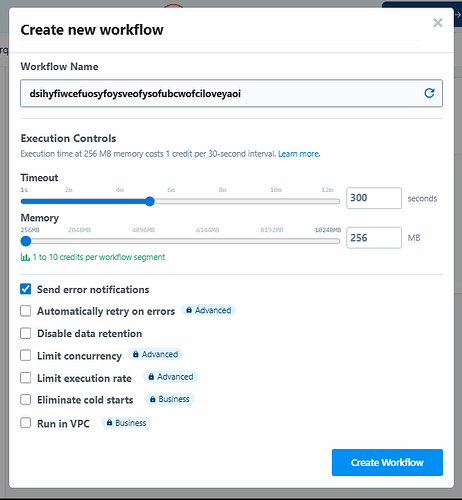Click the lock icon beside Limit concurrency
The height and width of the screenshot is (500, 462).
pos(136,354)
